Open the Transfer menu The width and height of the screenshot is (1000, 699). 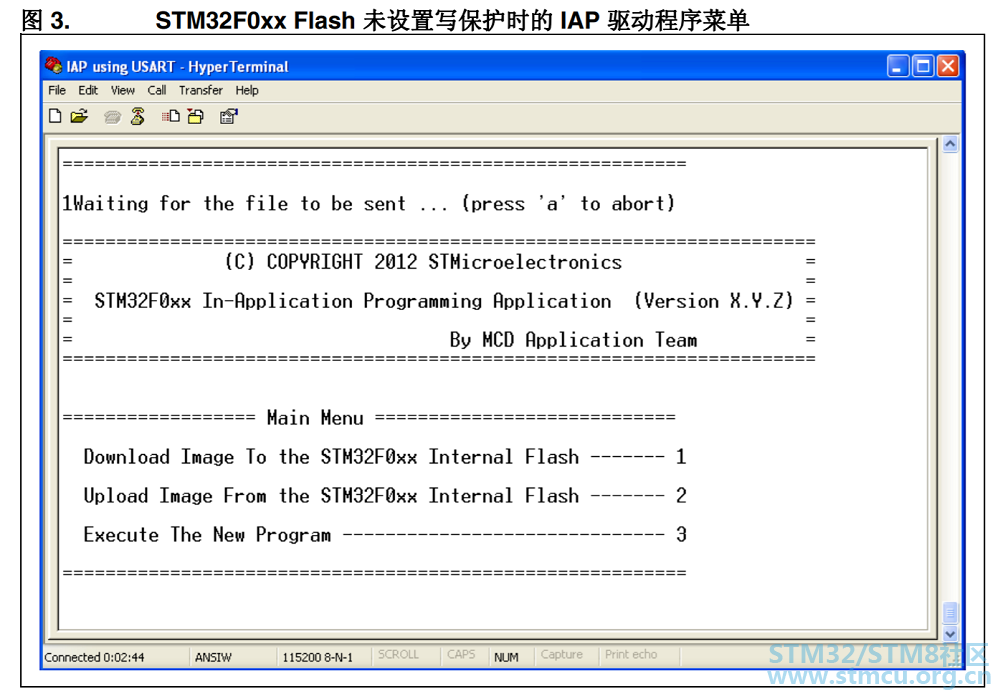point(201,91)
